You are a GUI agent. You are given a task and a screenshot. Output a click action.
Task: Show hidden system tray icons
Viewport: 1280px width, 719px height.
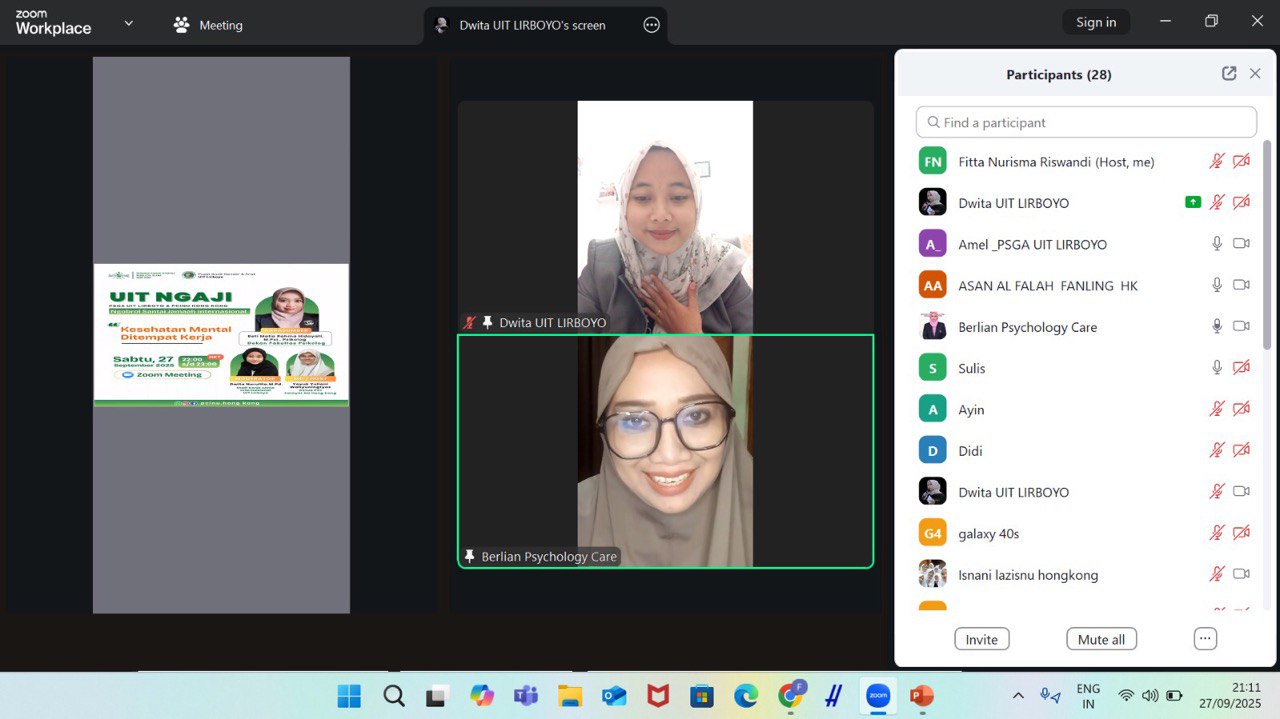[1018, 696]
